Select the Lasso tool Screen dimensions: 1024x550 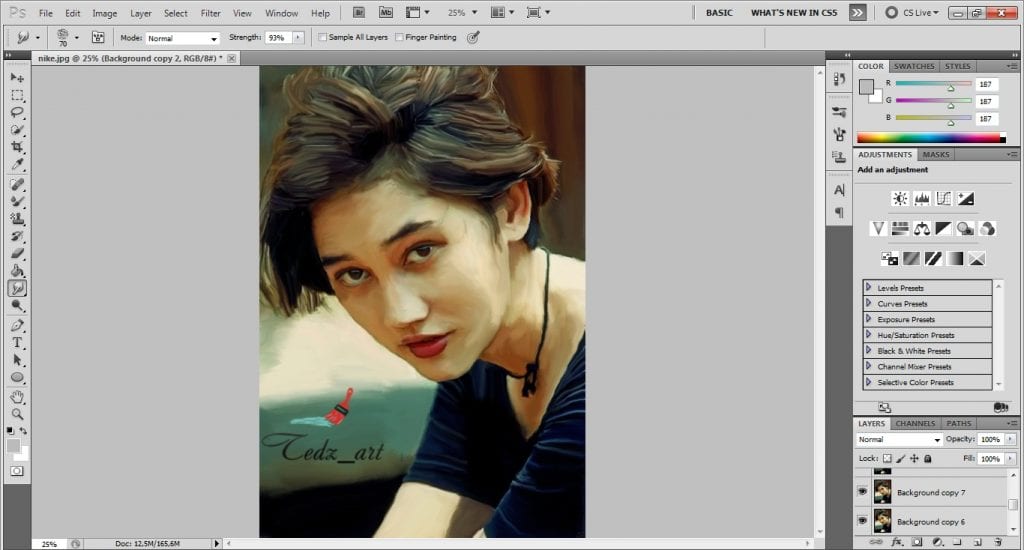click(x=17, y=112)
